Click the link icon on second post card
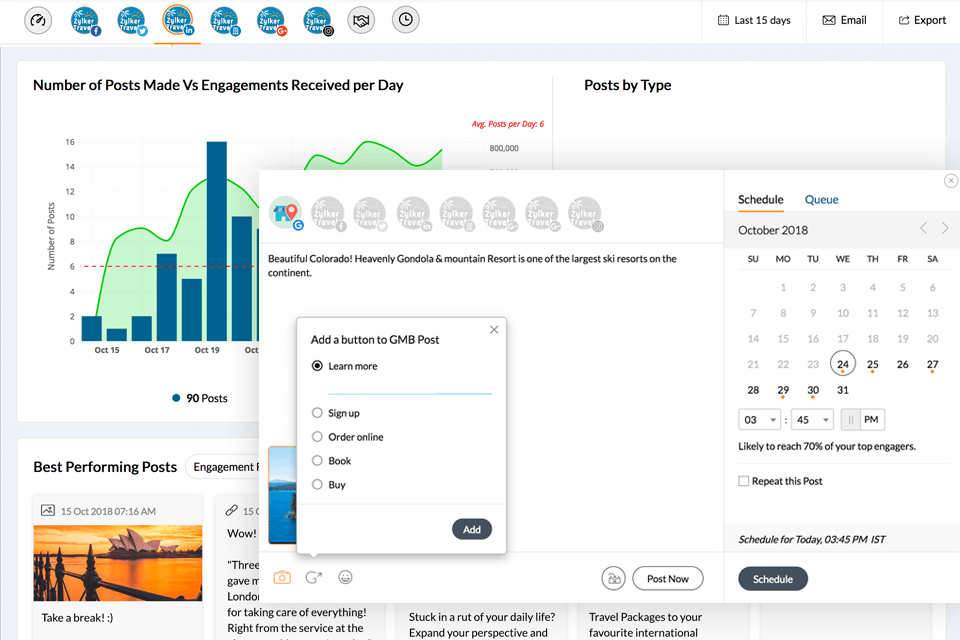The width and height of the screenshot is (960, 640). click(231, 510)
